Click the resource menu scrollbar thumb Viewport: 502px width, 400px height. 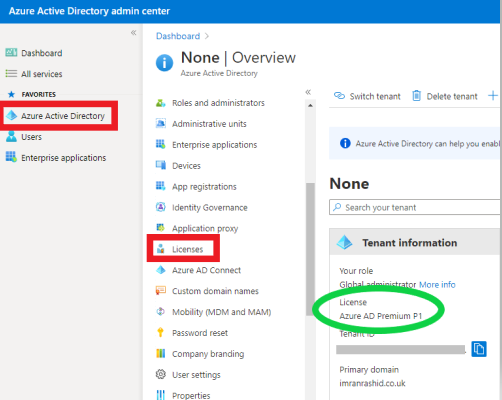tap(310, 249)
